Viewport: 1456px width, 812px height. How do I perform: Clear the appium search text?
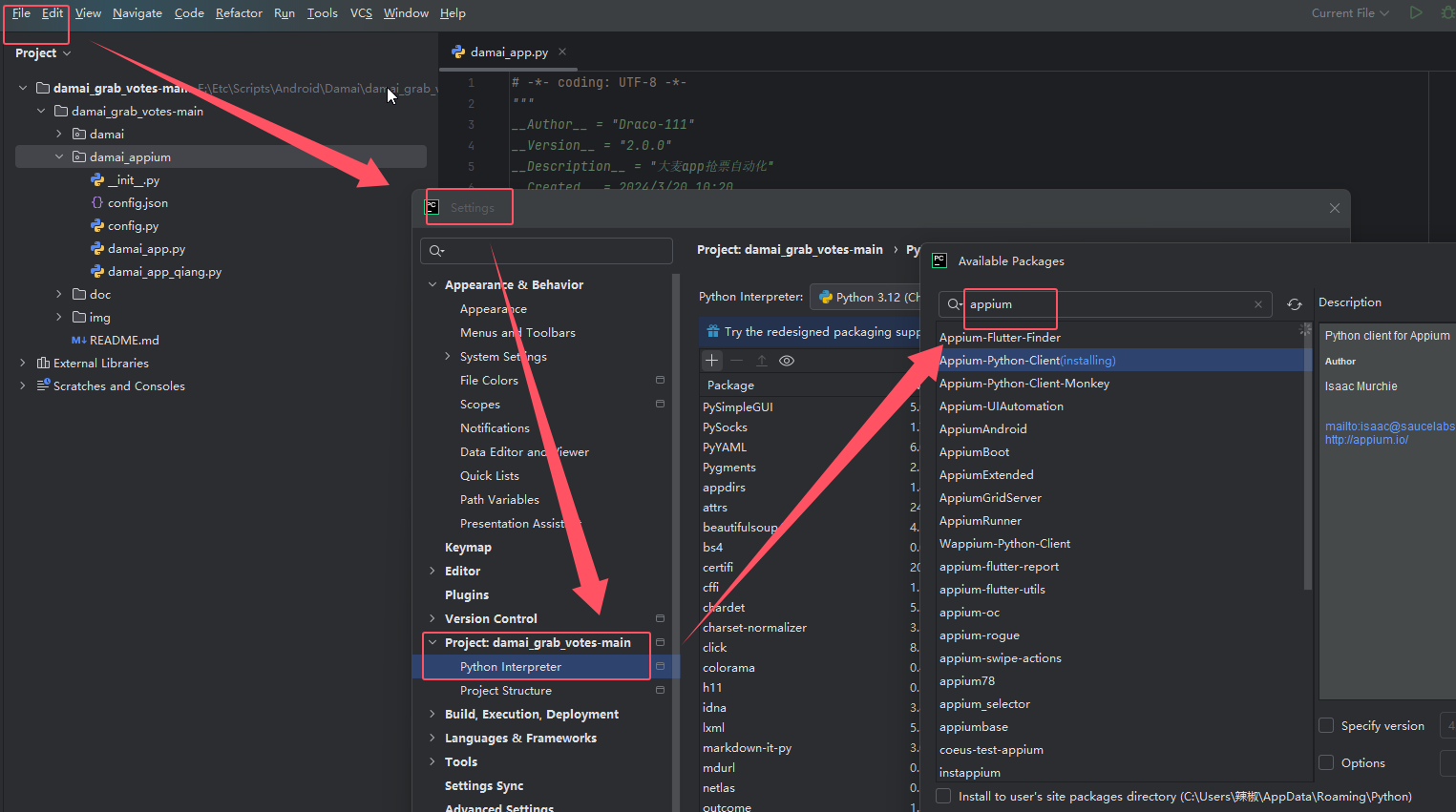[x=1258, y=304]
